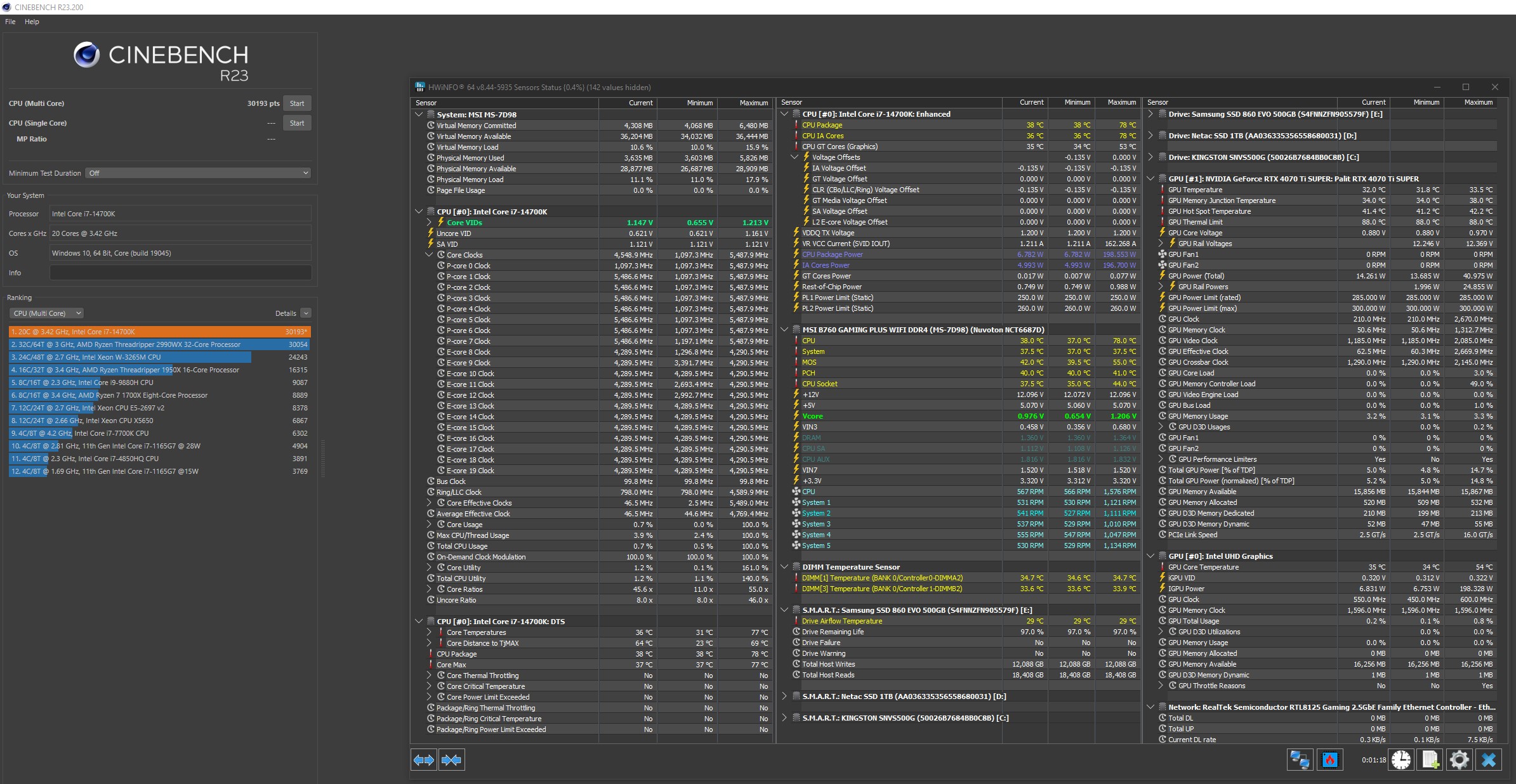The width and height of the screenshot is (1516, 784).
Task: Expand the Core VIDs sensor row
Action: (430, 223)
